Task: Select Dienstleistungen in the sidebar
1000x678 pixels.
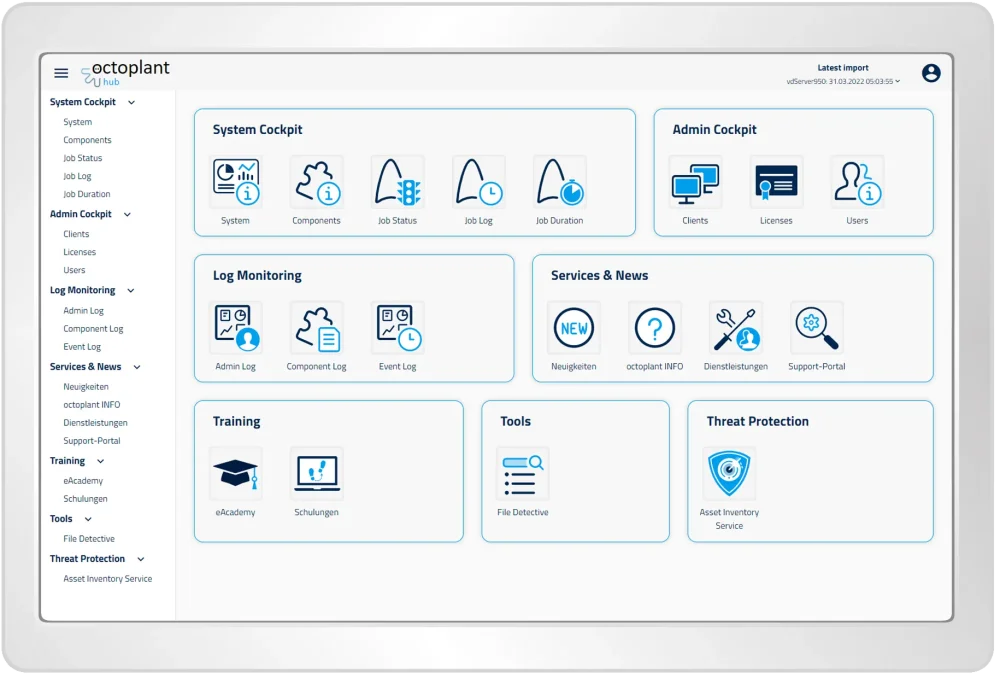Action: [96, 423]
